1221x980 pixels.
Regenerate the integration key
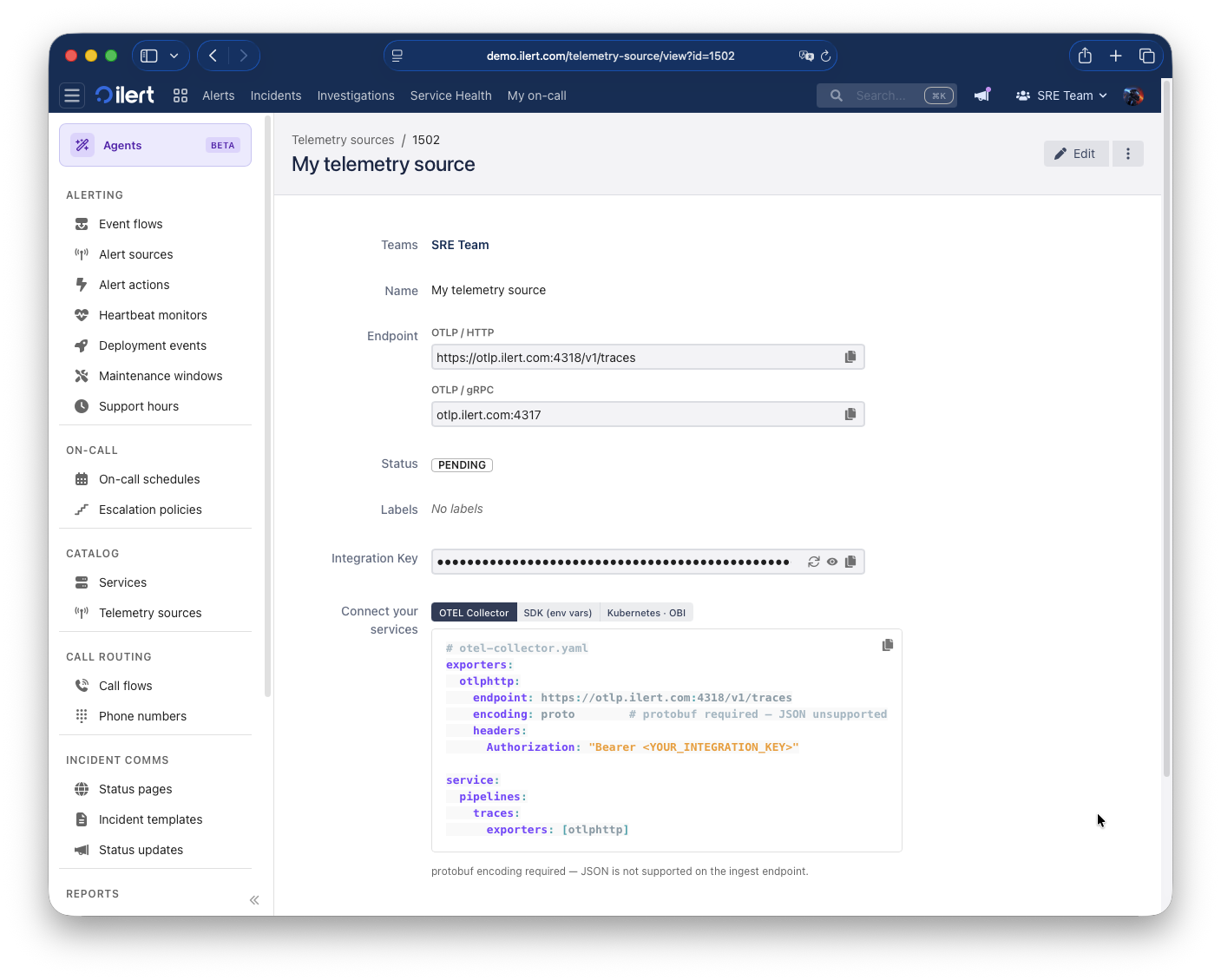tap(814, 562)
